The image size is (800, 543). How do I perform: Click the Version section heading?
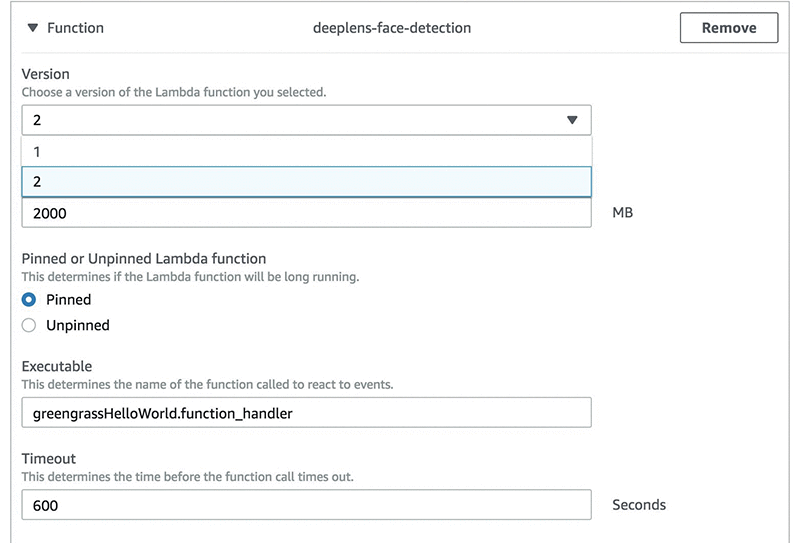coord(46,75)
